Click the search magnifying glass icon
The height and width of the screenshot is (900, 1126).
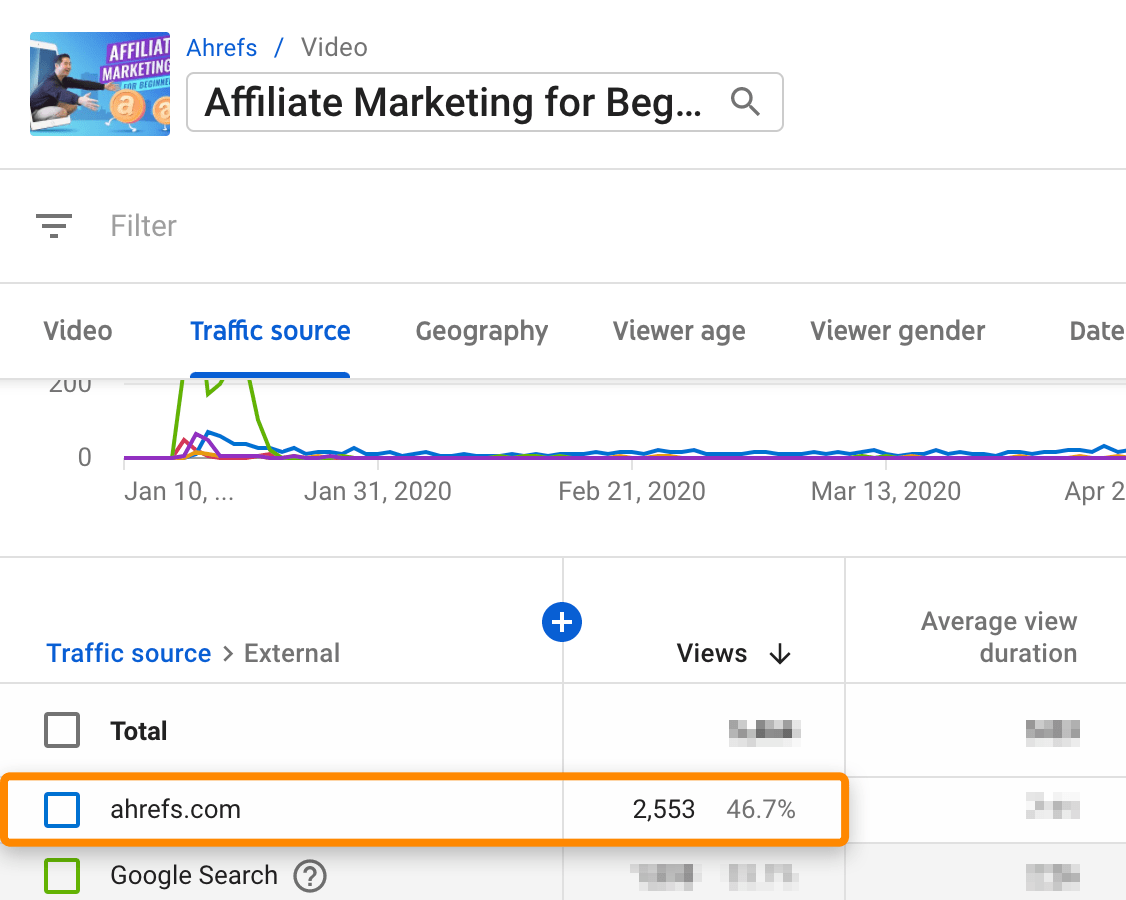coord(745,102)
